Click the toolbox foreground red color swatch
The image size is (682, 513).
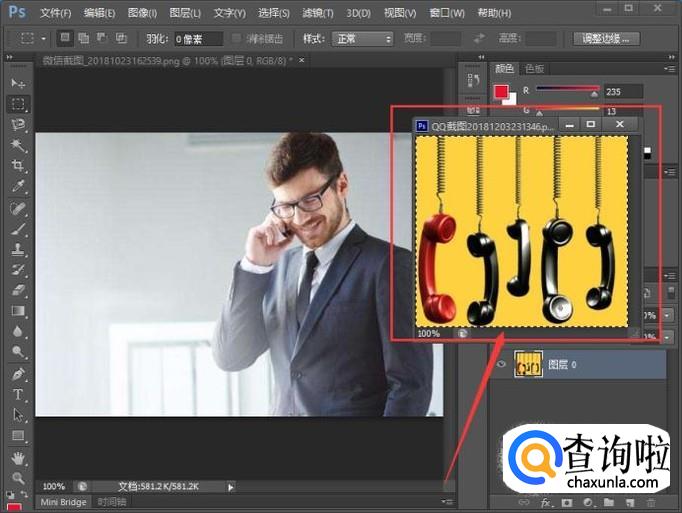pos(14,508)
